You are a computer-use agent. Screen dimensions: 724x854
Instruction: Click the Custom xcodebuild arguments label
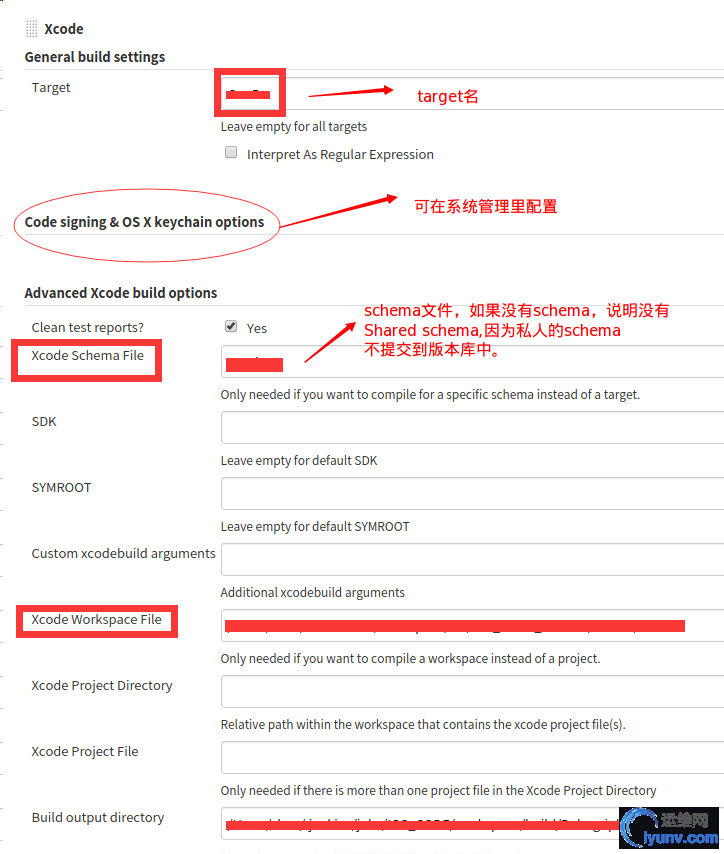point(124,554)
